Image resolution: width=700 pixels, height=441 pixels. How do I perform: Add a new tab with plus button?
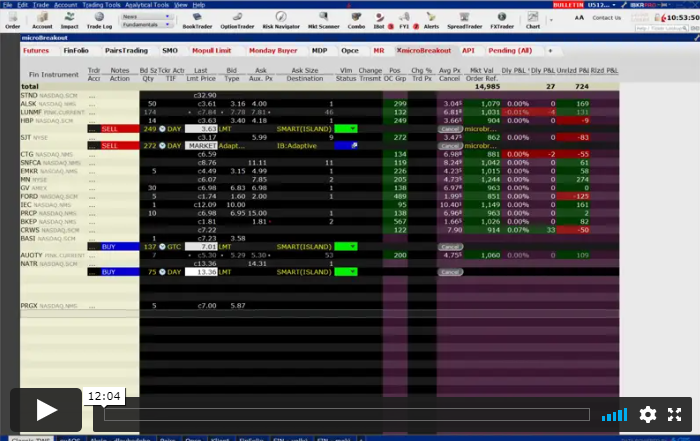pyautogui.click(x=550, y=50)
